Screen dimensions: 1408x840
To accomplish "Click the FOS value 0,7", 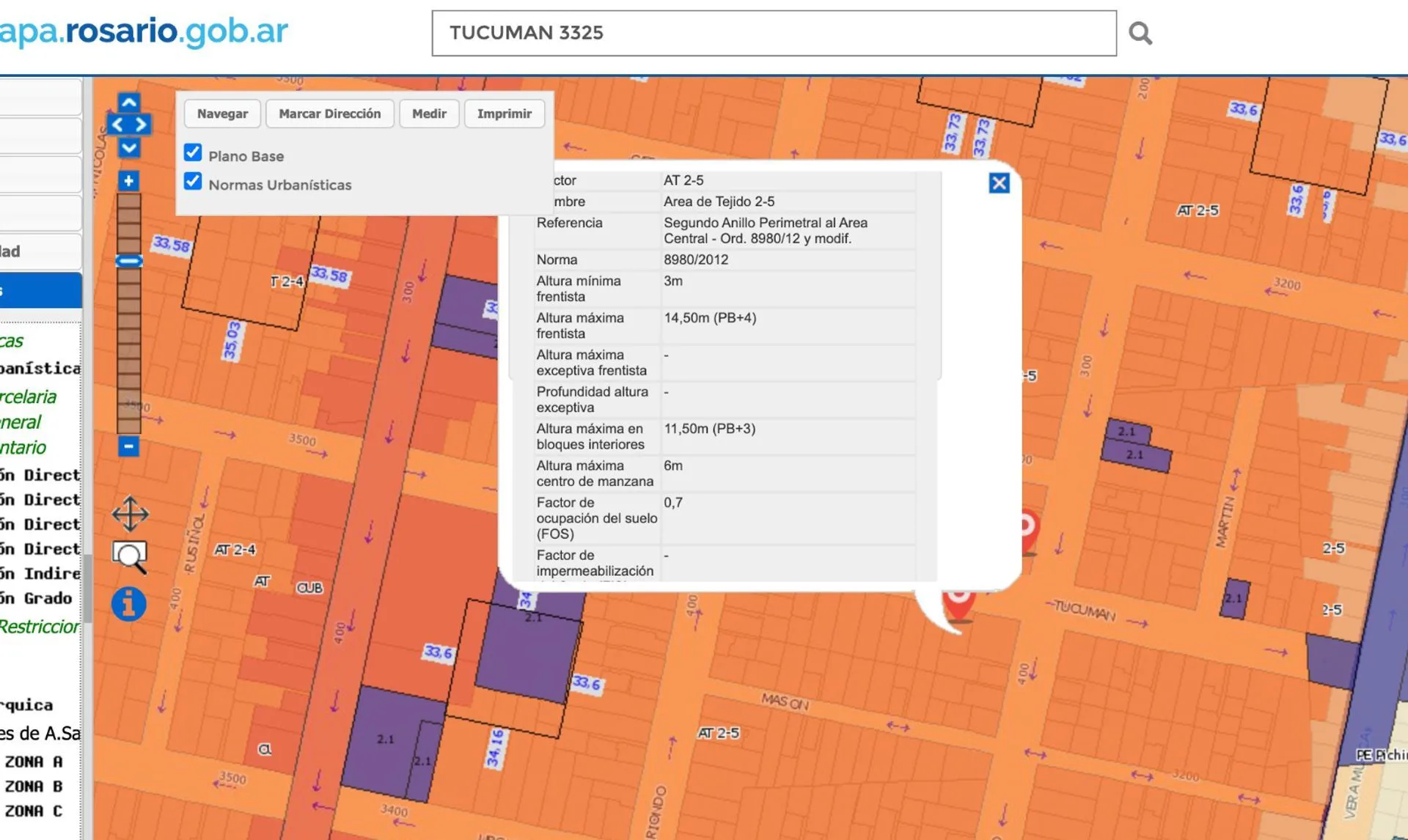I will click(x=673, y=503).
